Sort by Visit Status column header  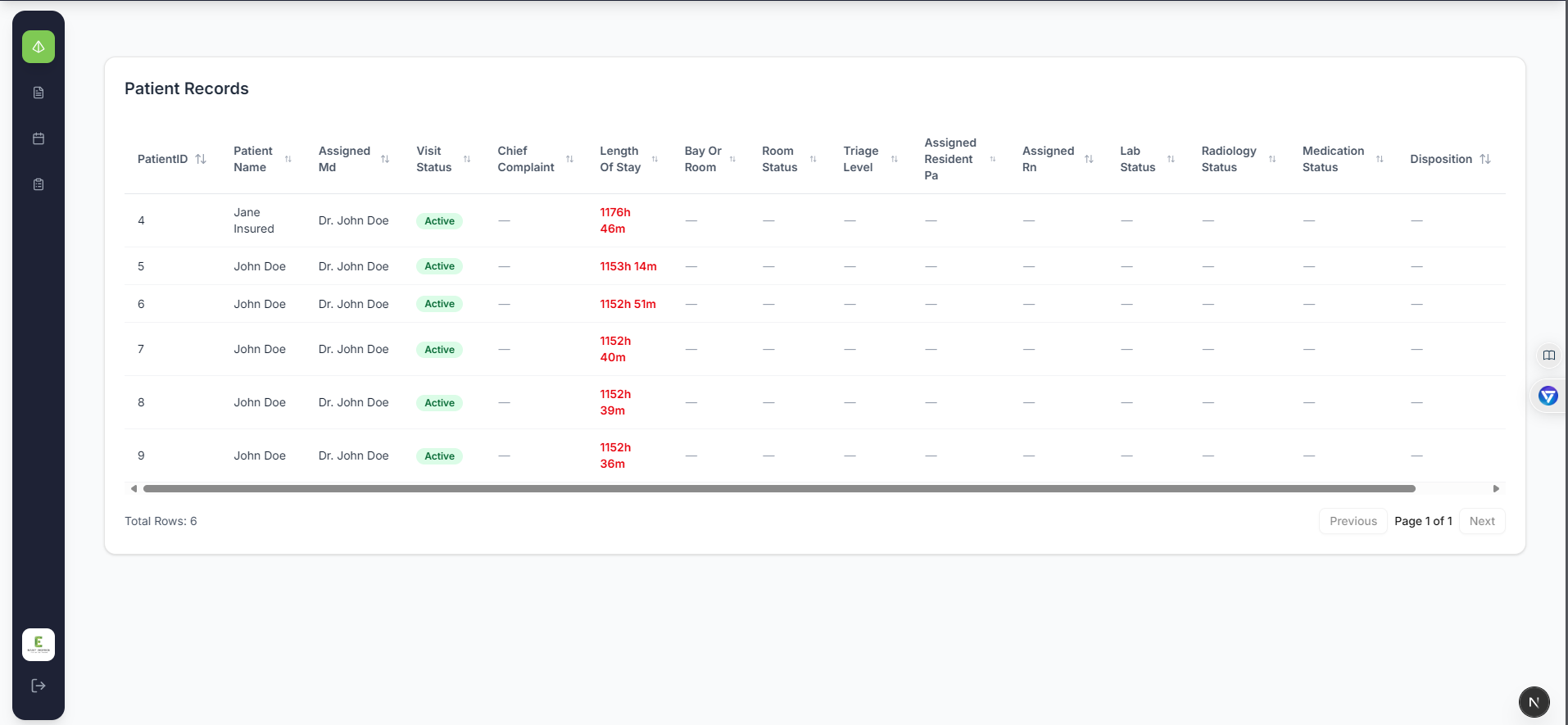[x=467, y=159]
